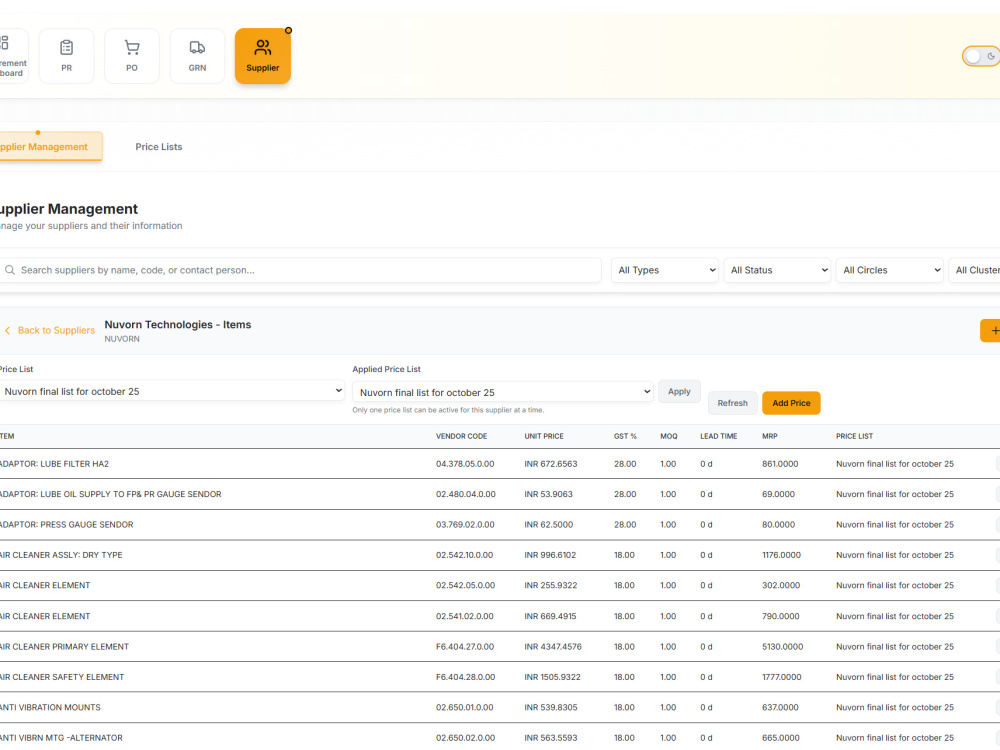The height and width of the screenshot is (750, 1000).
Task: Click MRP value 665.0000
Action: [781, 738]
